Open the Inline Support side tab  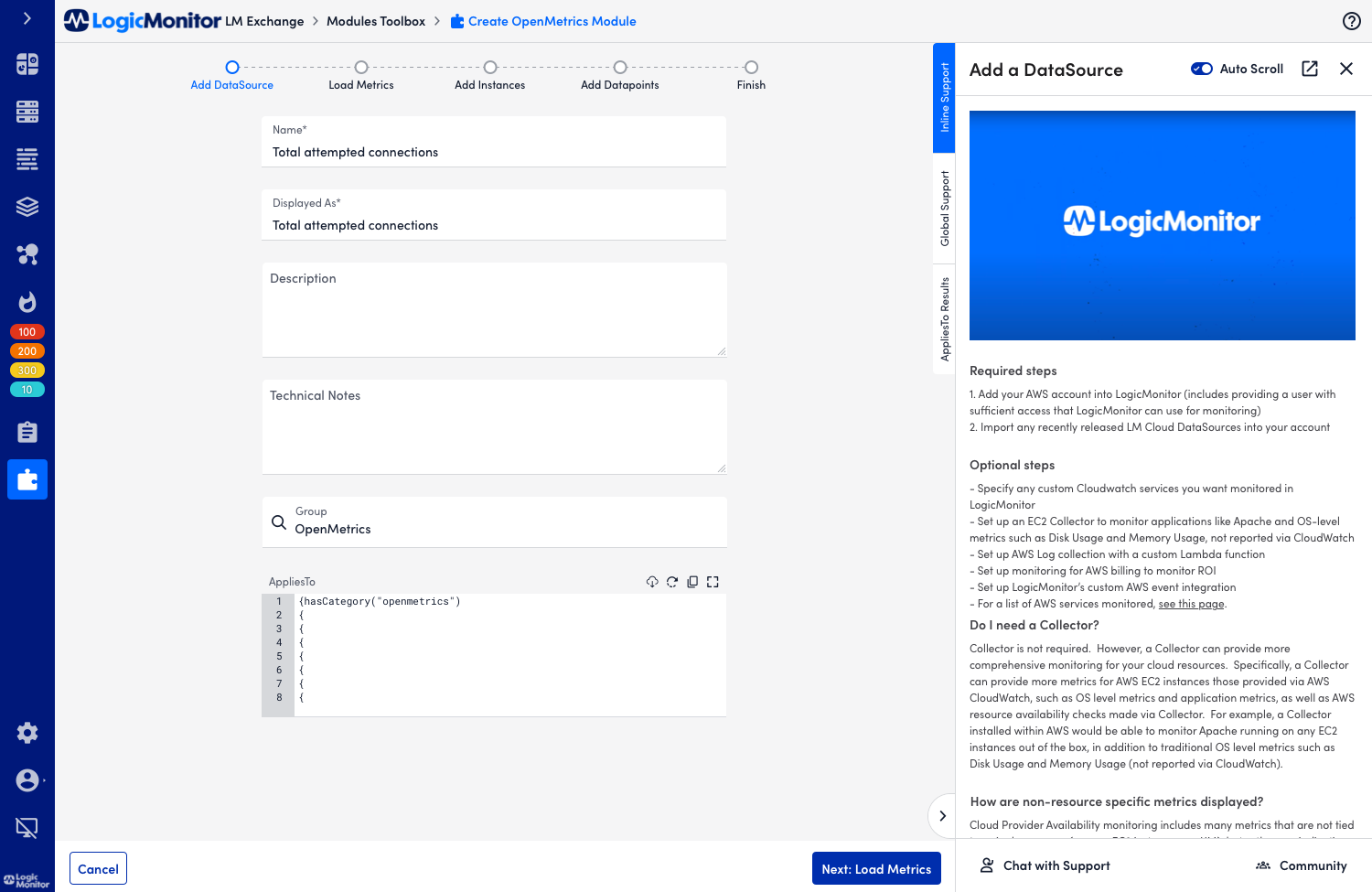pyautogui.click(x=944, y=98)
